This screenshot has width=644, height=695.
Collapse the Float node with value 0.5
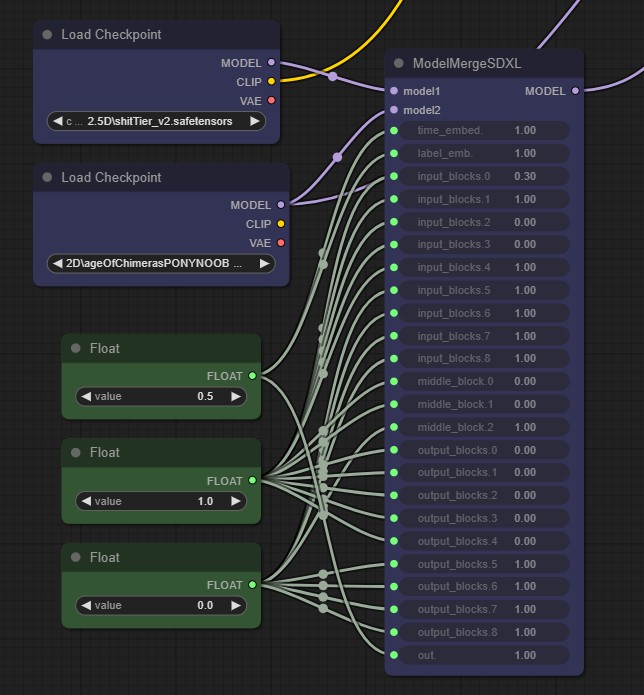click(x=76, y=348)
